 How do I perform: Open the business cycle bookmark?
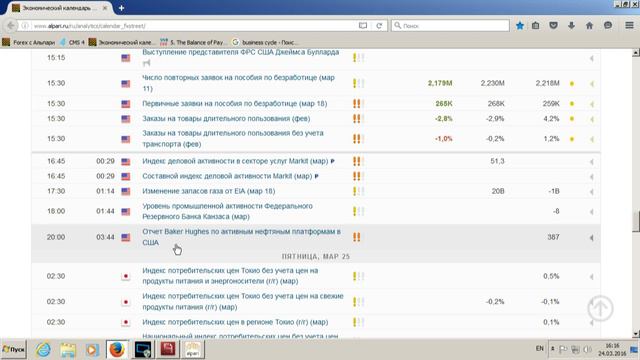click(x=264, y=42)
